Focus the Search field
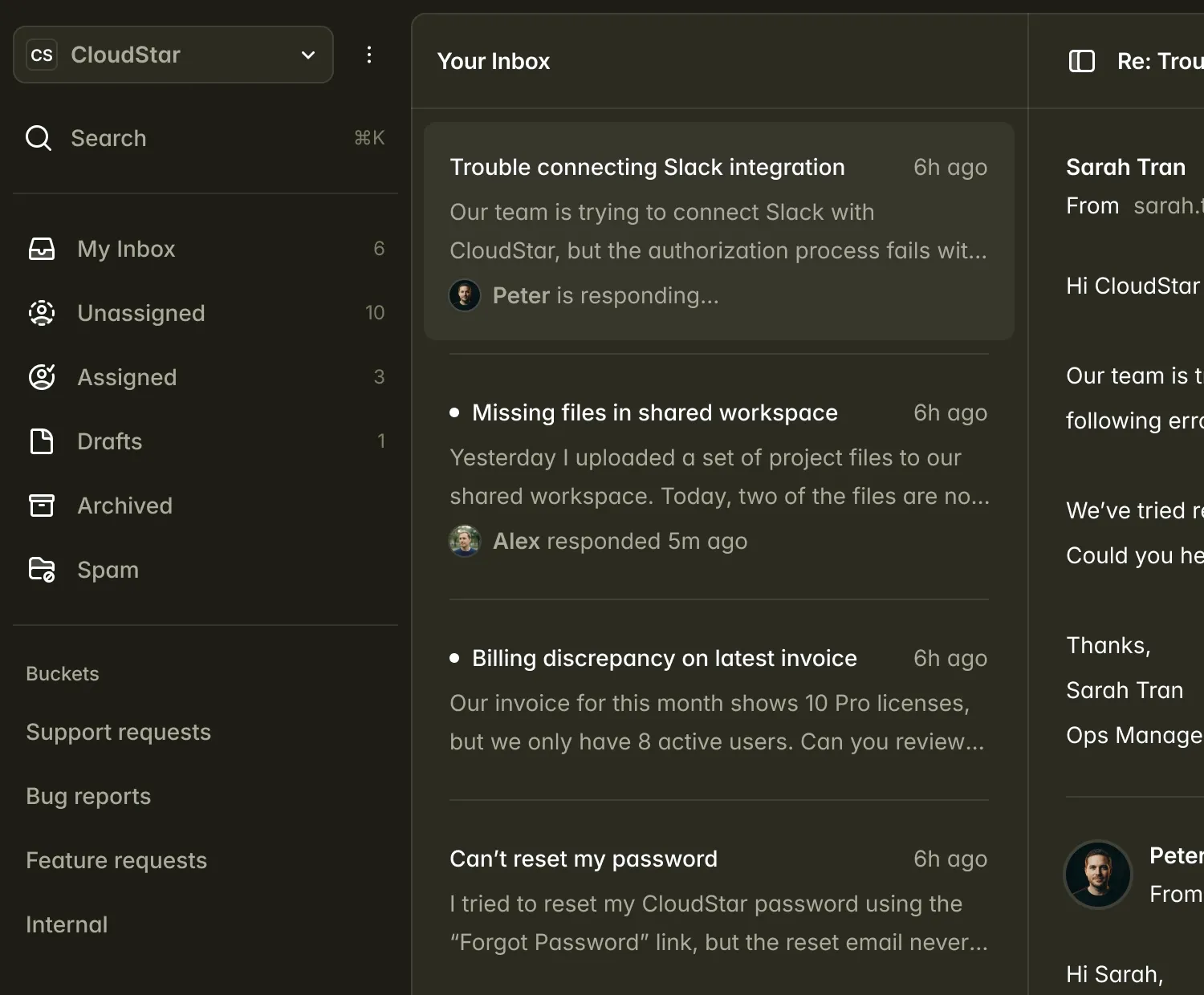The width and height of the screenshot is (1204, 995). [201, 138]
